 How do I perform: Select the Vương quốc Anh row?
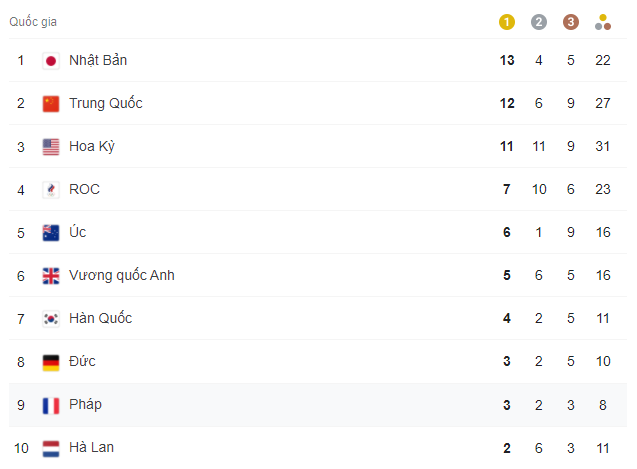[x=318, y=275]
